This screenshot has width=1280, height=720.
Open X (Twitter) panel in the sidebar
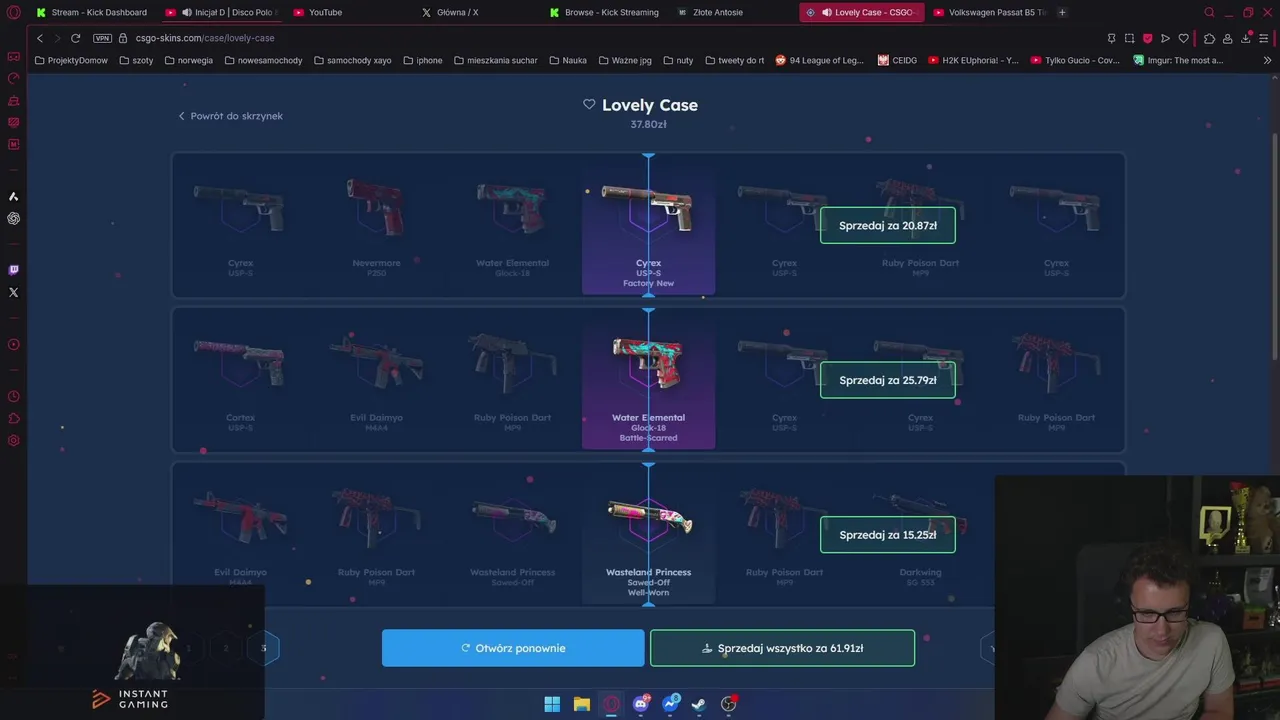pos(13,292)
